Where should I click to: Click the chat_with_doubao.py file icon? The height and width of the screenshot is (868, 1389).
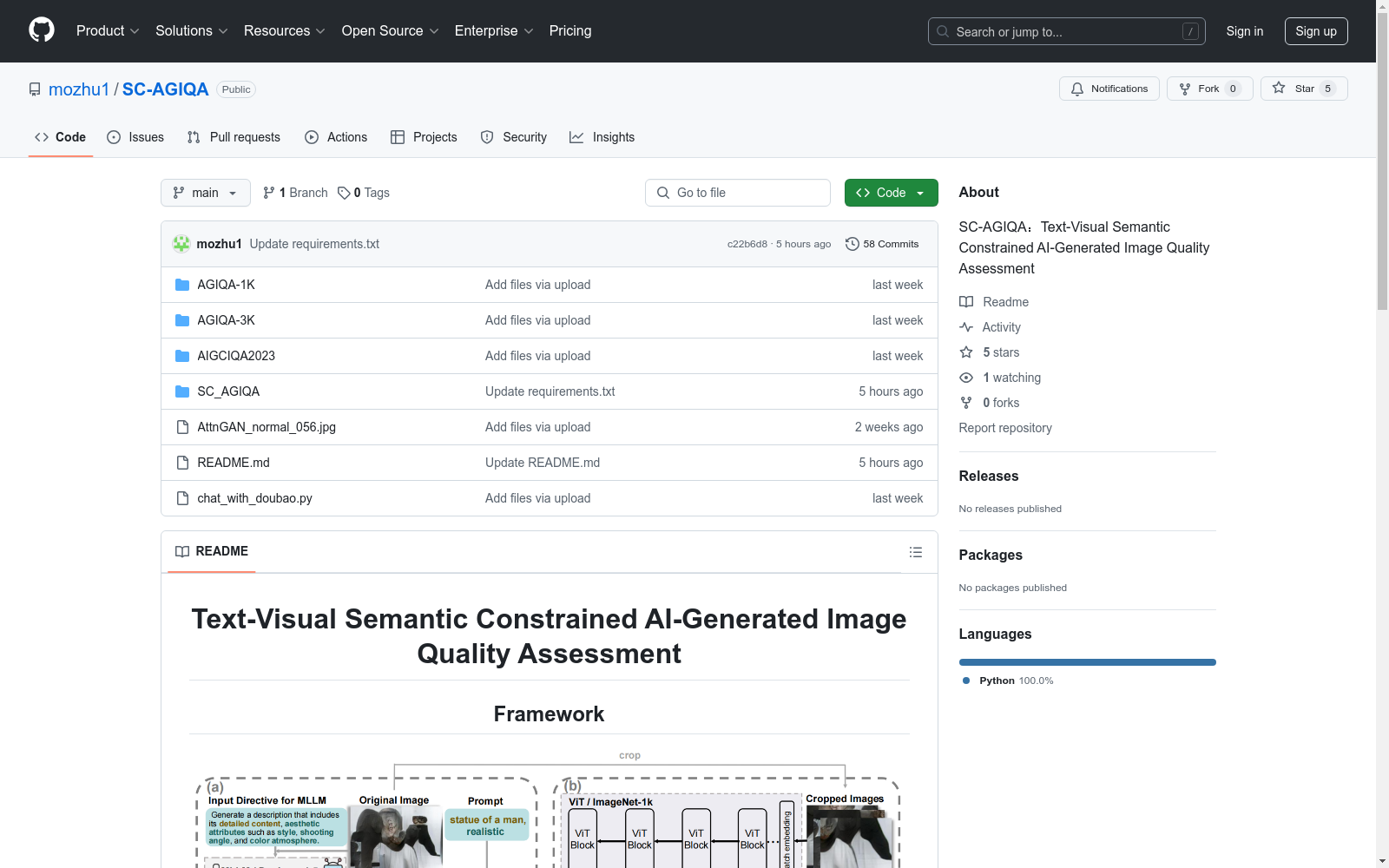pos(182,498)
